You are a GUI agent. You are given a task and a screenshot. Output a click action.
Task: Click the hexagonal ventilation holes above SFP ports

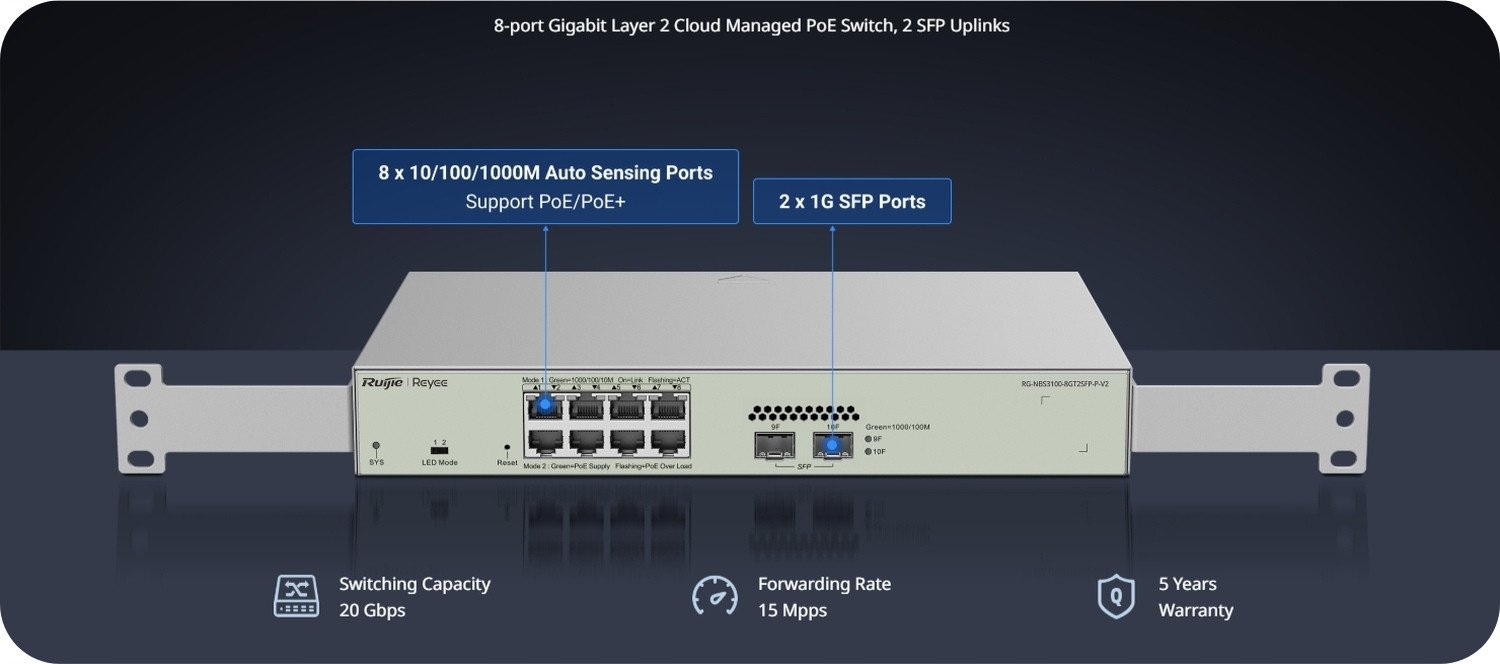(804, 413)
